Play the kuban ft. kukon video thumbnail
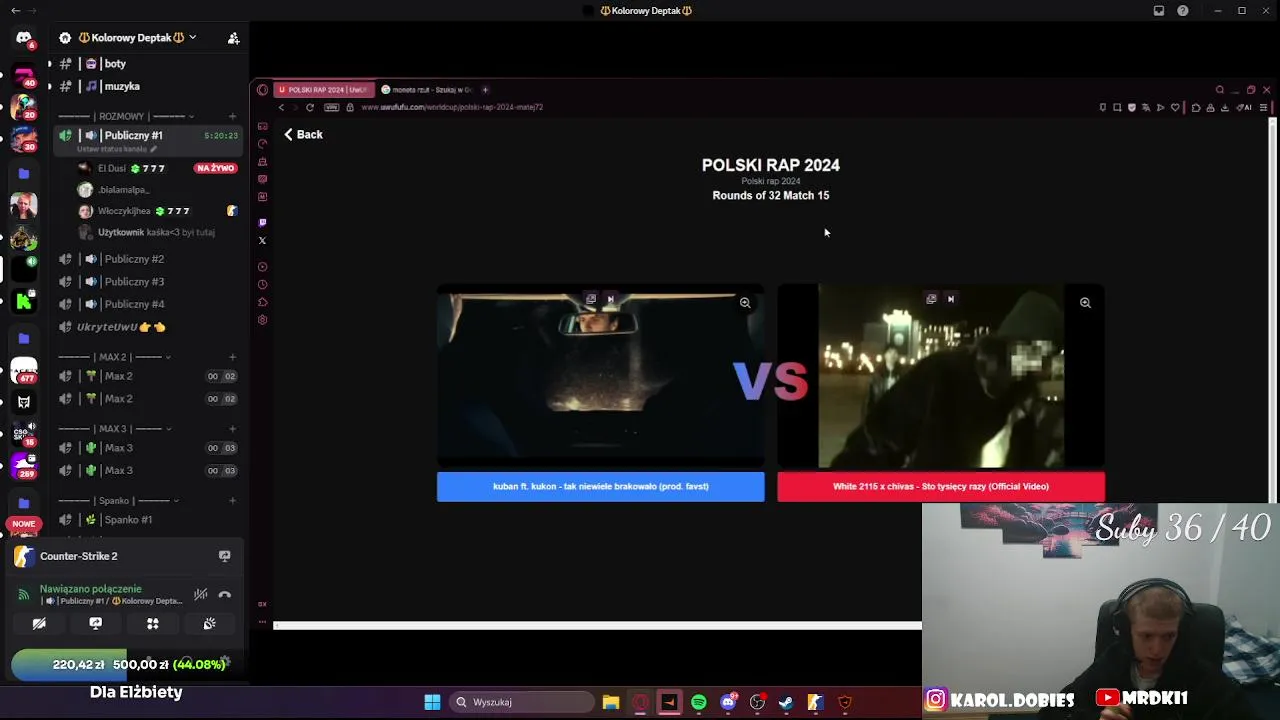The width and height of the screenshot is (1280, 720). tap(600, 377)
